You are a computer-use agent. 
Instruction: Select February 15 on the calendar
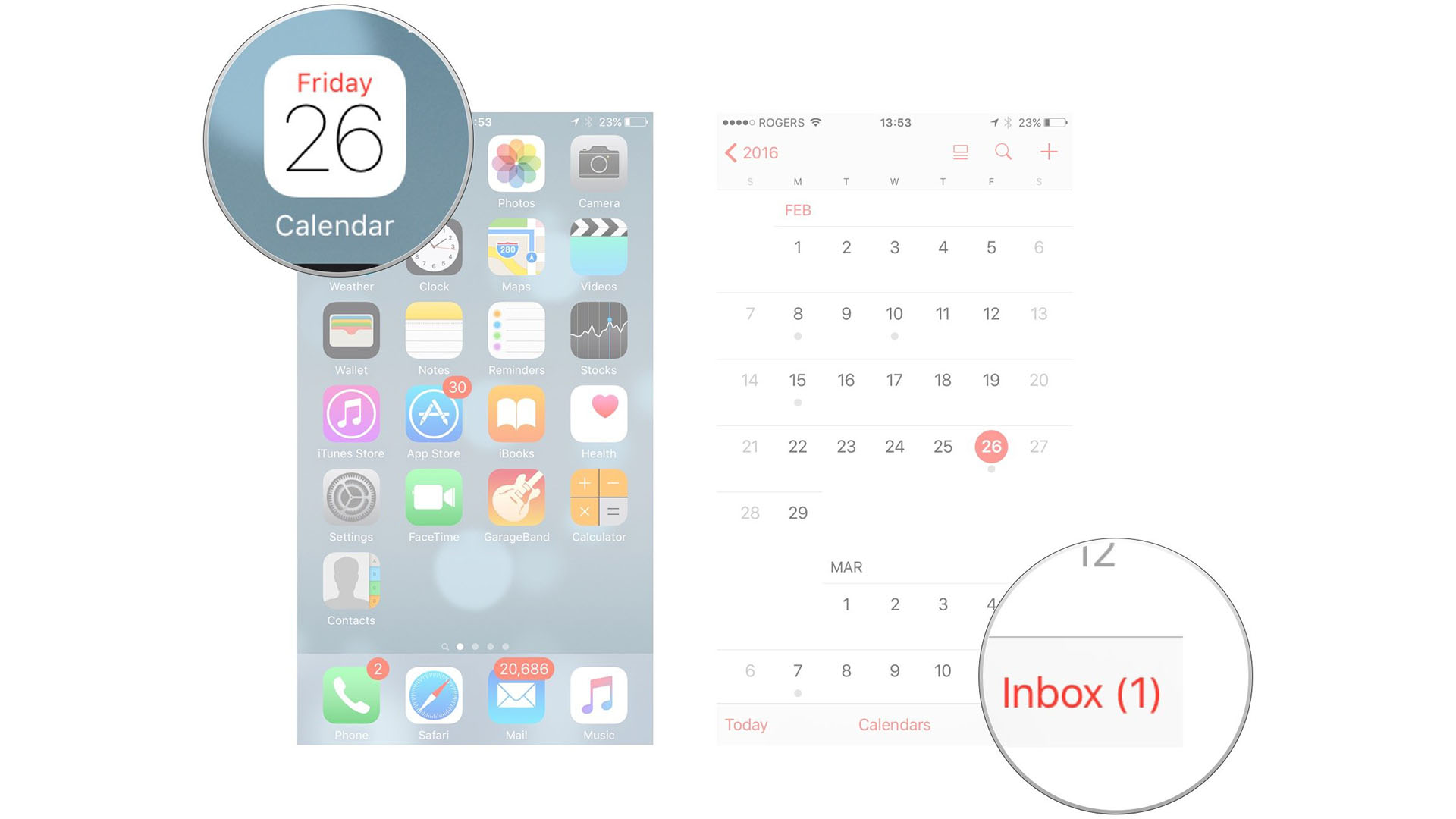pyautogui.click(x=798, y=380)
